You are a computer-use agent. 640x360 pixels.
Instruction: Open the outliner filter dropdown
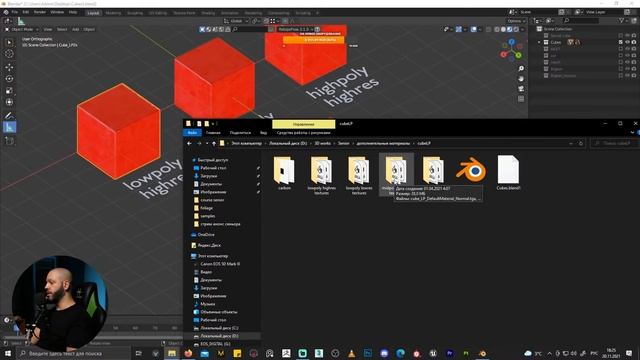(x=623, y=20)
